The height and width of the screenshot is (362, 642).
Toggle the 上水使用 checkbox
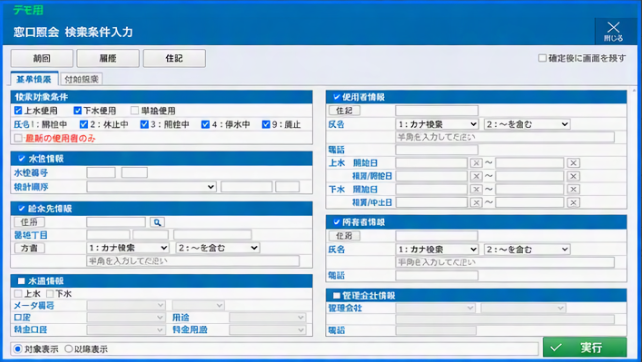(x=18, y=110)
